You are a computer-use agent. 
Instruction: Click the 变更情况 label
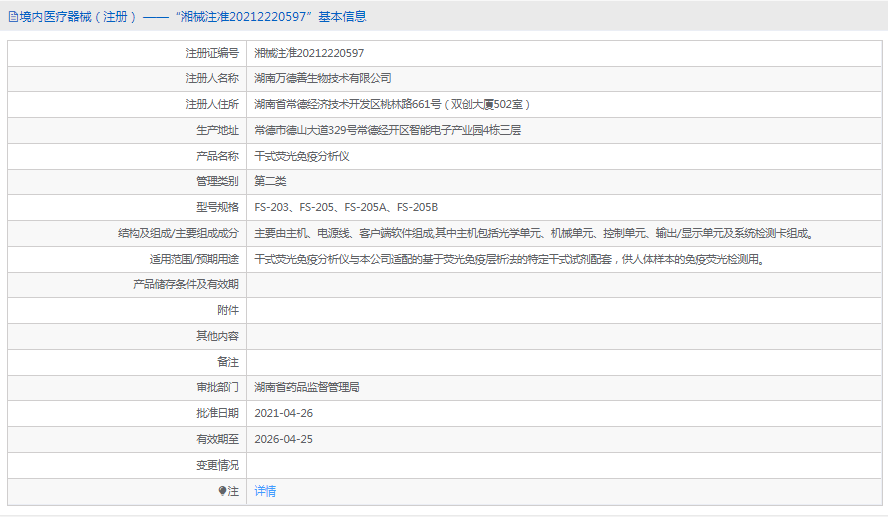[x=217, y=465]
